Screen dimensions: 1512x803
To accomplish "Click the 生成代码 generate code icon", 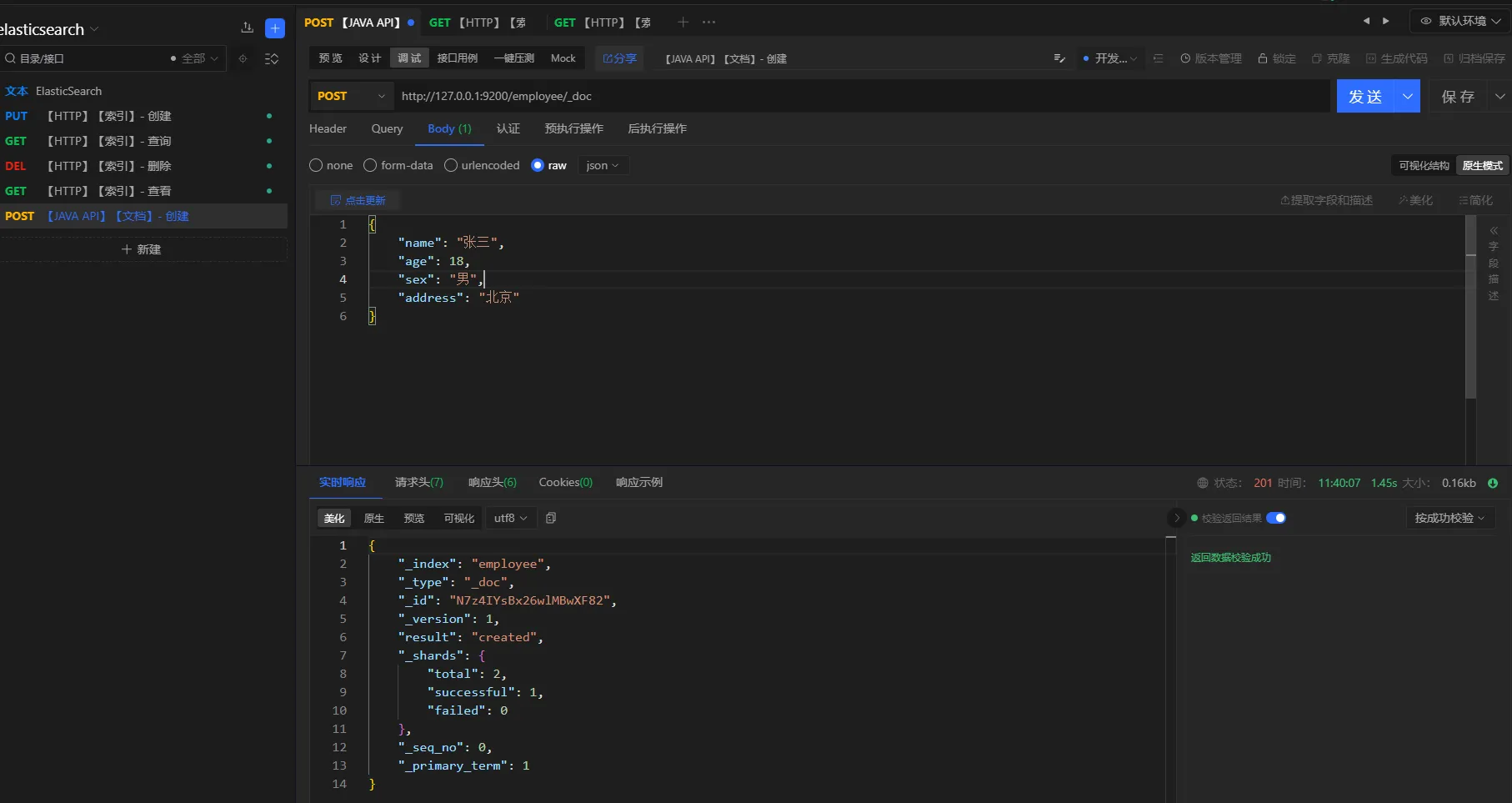I will [1371, 58].
